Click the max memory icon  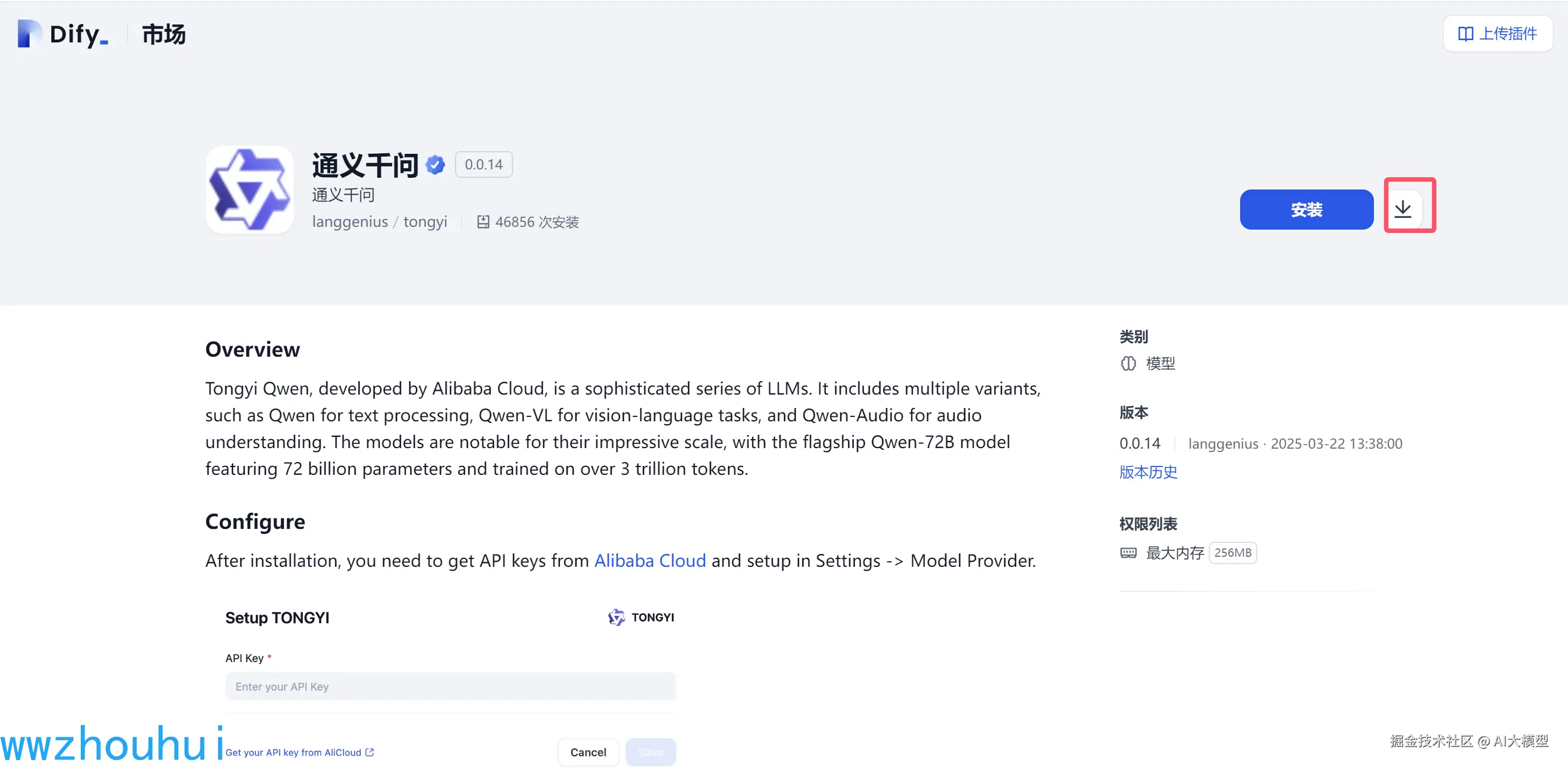(x=1128, y=552)
